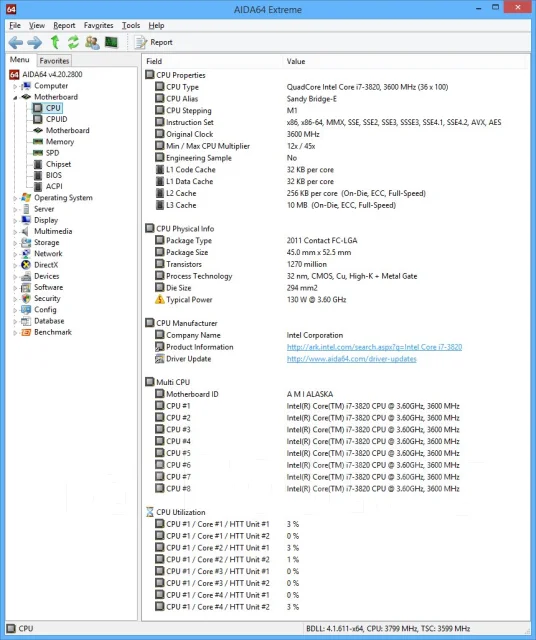Select the CPUID tree icon

38,119
